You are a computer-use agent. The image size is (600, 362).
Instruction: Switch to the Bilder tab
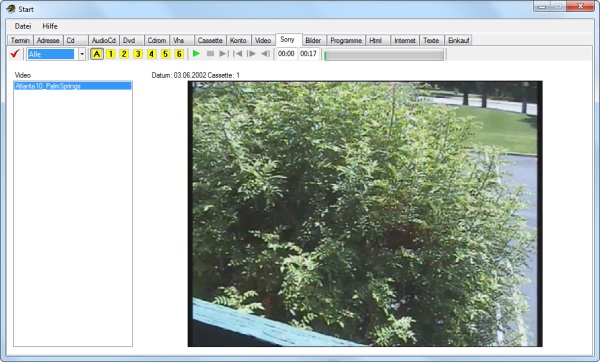click(313, 40)
